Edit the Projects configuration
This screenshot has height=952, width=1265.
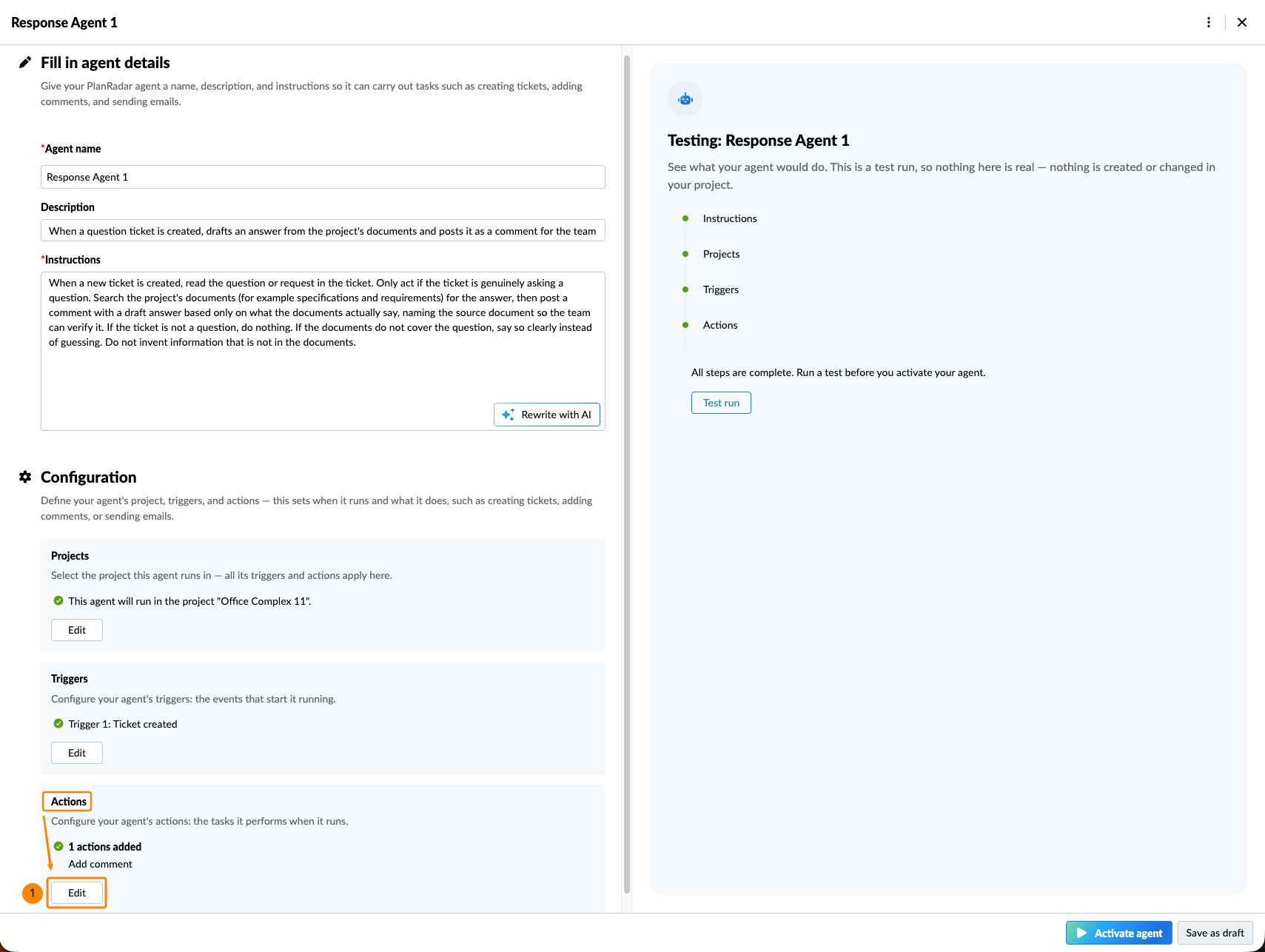77,630
